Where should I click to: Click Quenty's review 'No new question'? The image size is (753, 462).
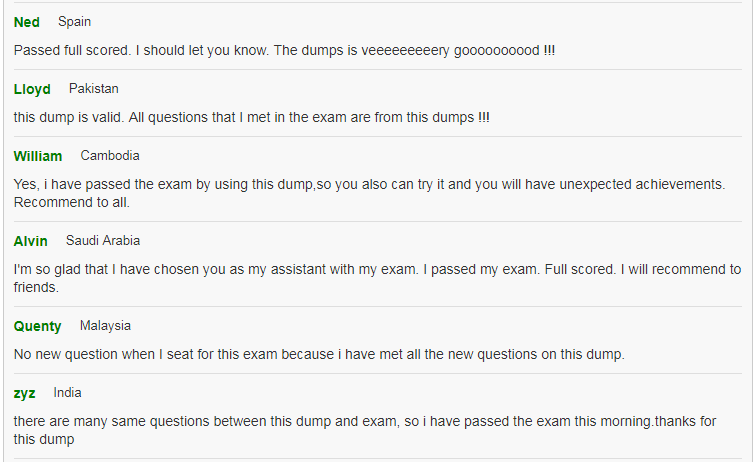tap(319, 354)
